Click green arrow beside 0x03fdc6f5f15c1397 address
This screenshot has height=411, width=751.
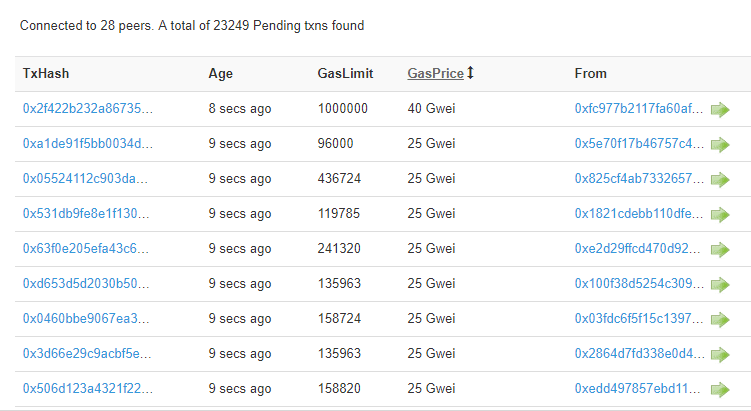tap(720, 320)
